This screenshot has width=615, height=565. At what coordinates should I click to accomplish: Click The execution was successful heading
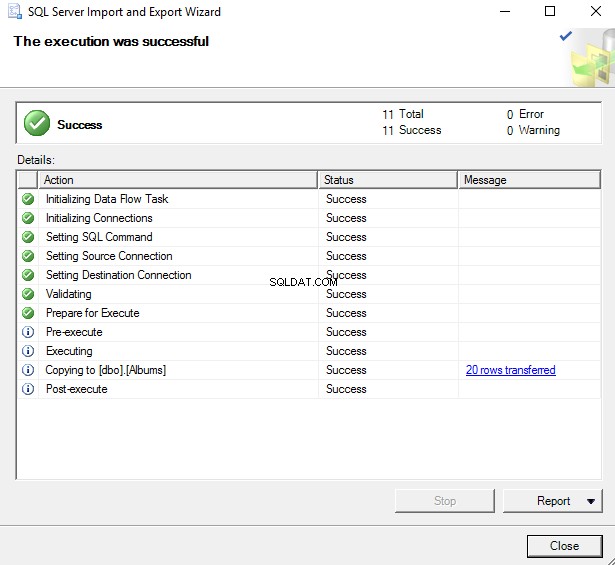(111, 41)
